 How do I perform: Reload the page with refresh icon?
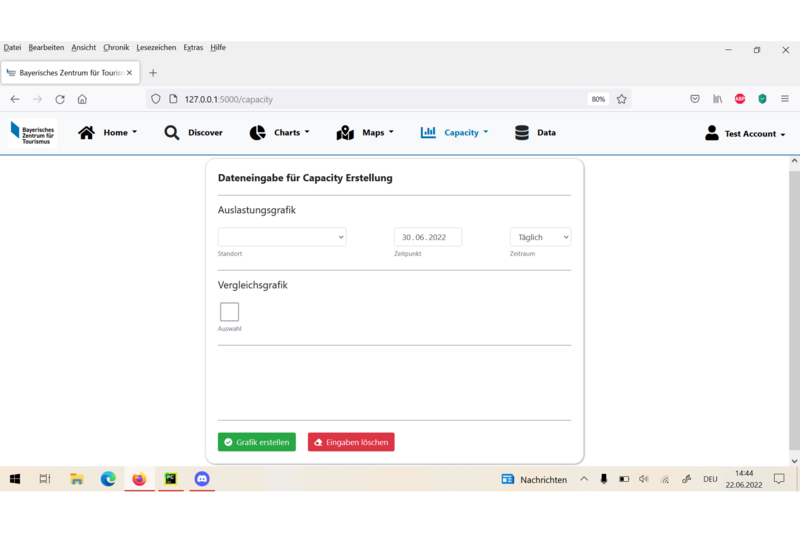click(x=60, y=99)
